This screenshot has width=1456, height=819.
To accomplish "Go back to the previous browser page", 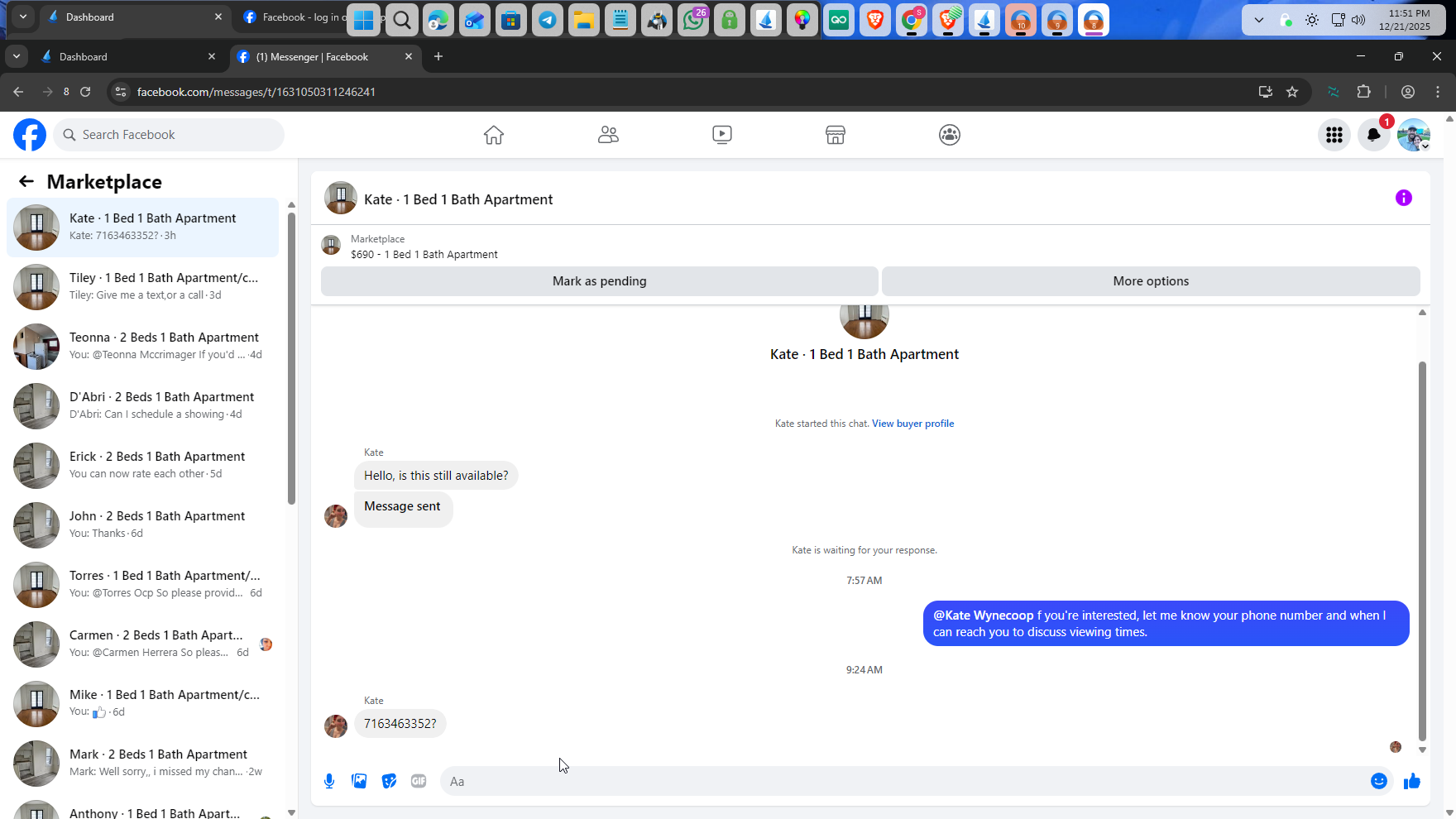I will coord(18,92).
